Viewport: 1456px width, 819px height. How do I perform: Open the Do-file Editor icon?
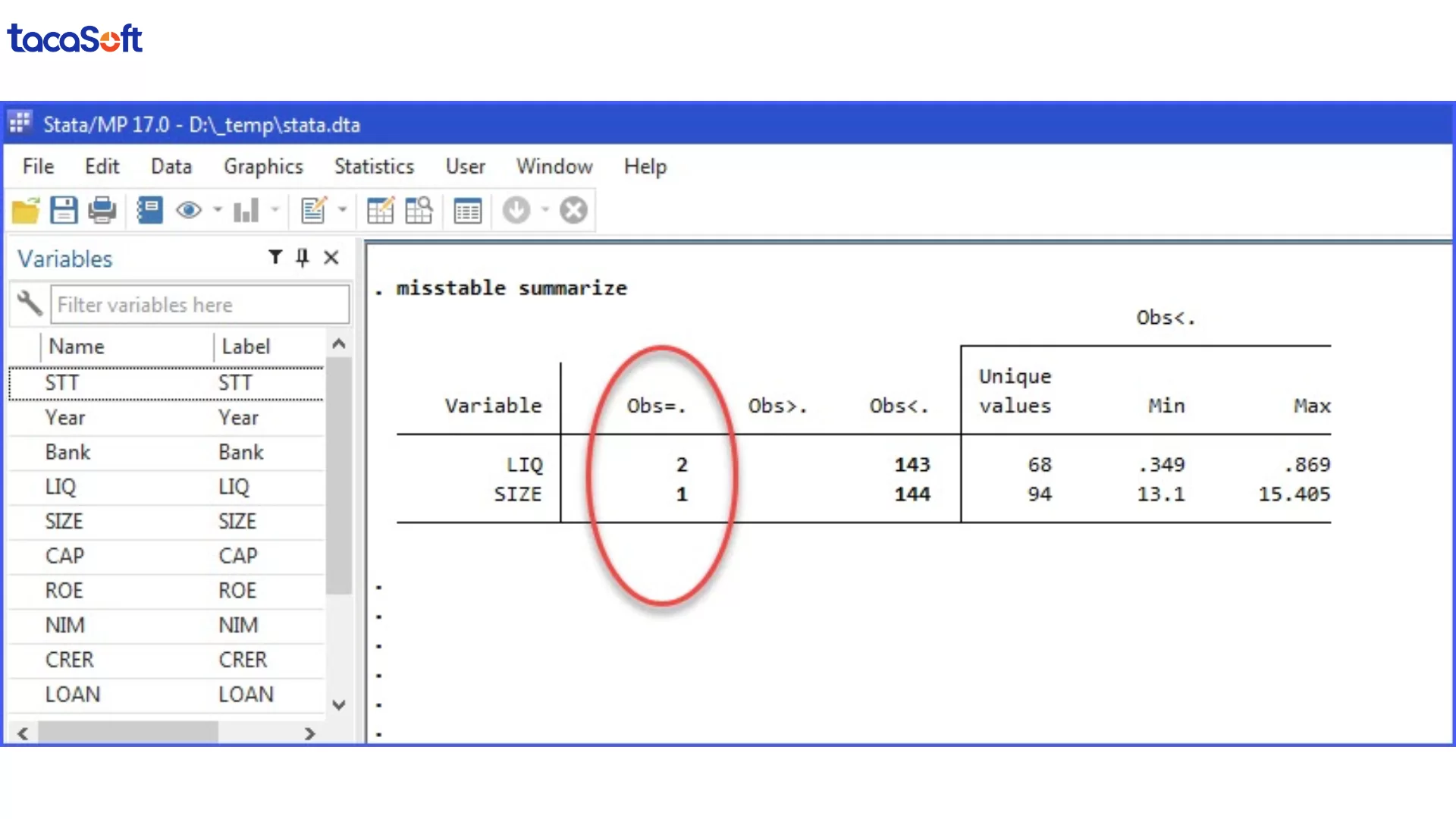point(313,210)
